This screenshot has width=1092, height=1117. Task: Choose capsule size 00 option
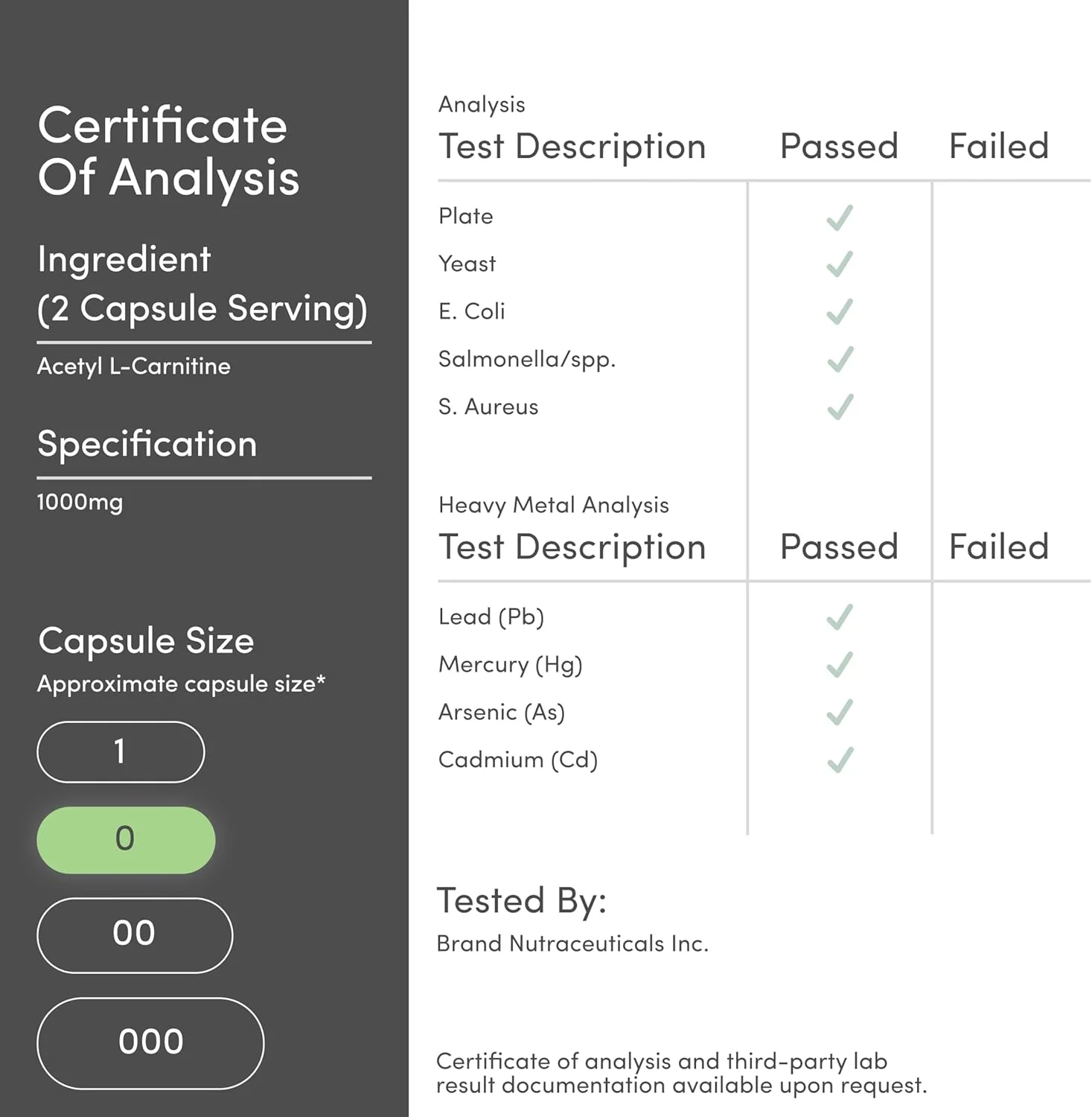(135, 935)
